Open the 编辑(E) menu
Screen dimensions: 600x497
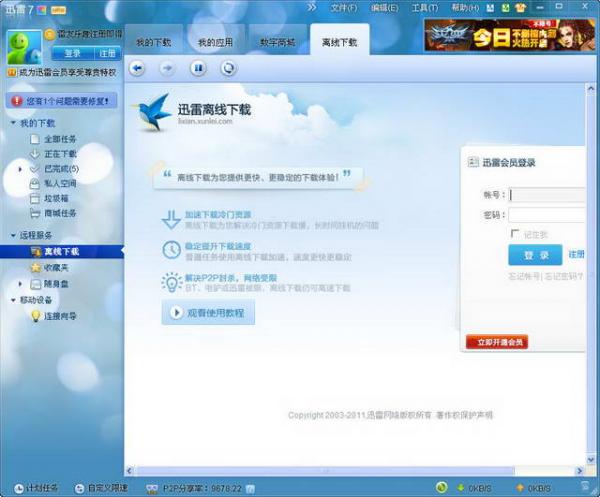385,8
